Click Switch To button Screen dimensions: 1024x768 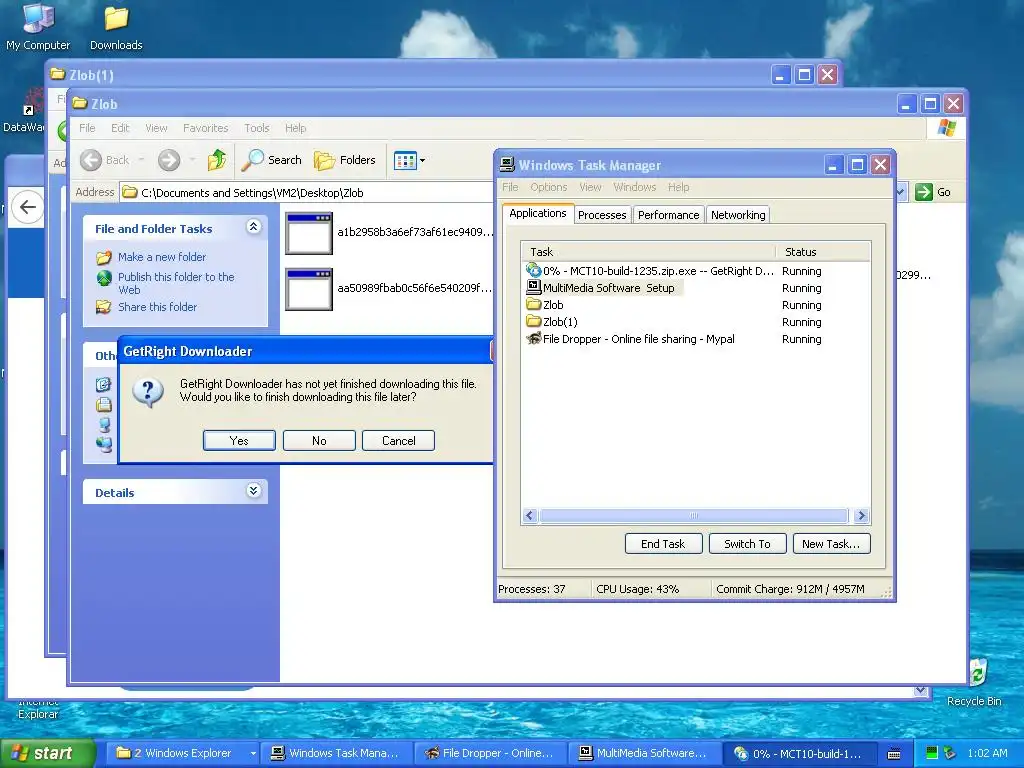tap(747, 544)
